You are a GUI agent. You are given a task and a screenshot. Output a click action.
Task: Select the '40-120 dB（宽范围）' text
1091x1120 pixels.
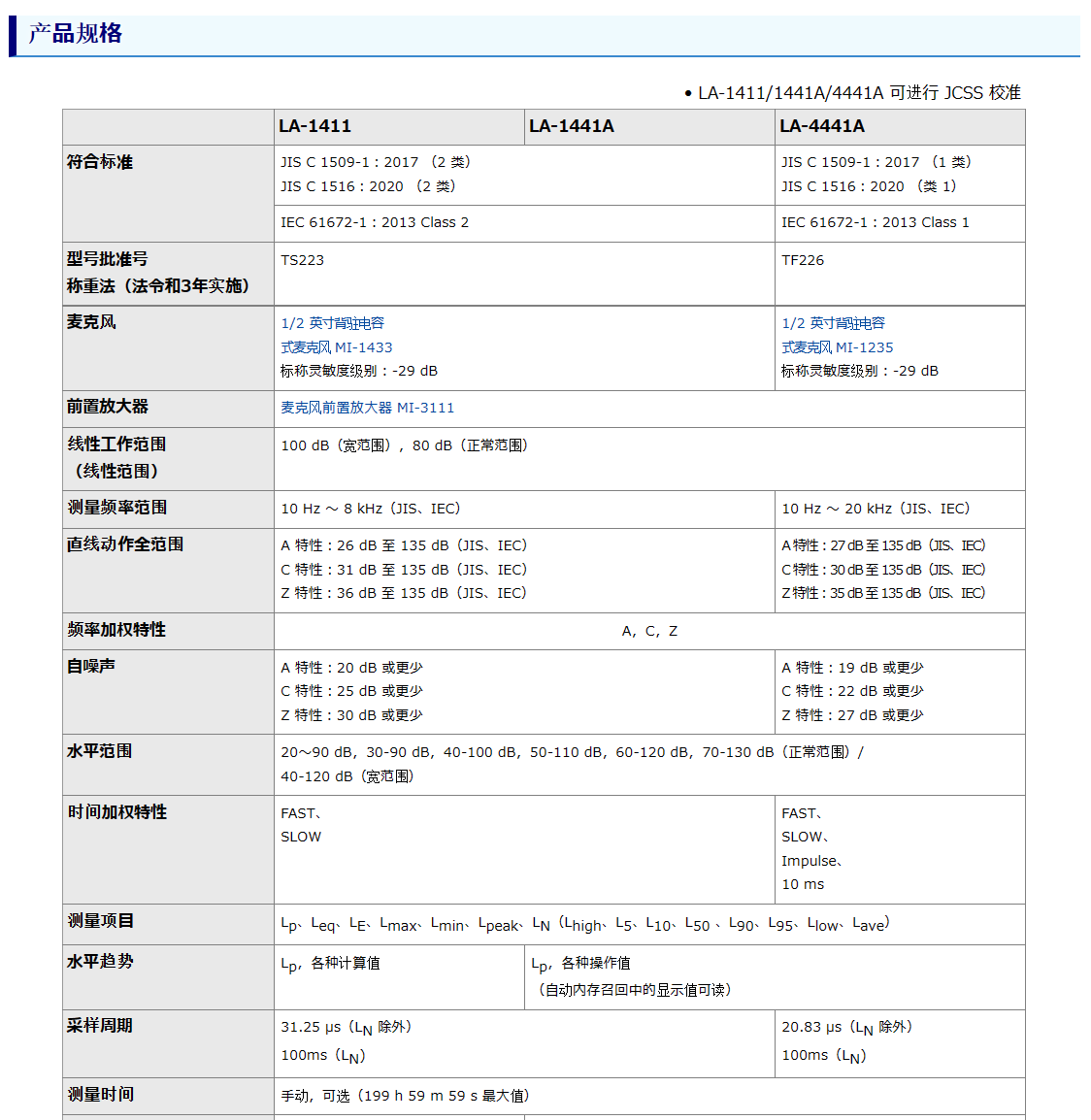(347, 776)
